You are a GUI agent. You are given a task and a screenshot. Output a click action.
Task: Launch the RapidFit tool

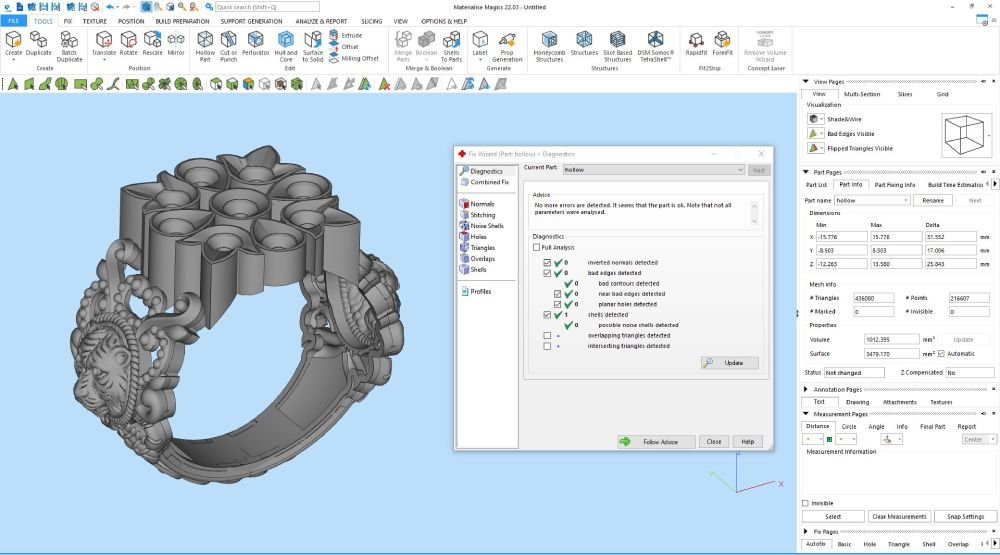click(x=696, y=45)
